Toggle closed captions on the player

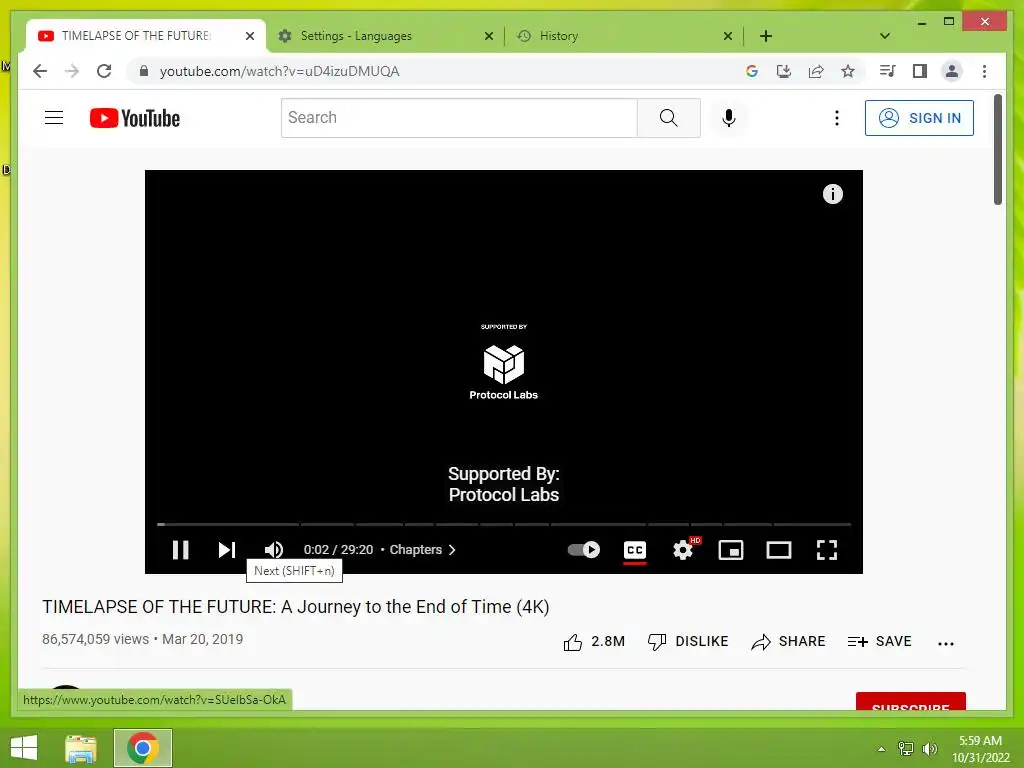click(x=635, y=550)
